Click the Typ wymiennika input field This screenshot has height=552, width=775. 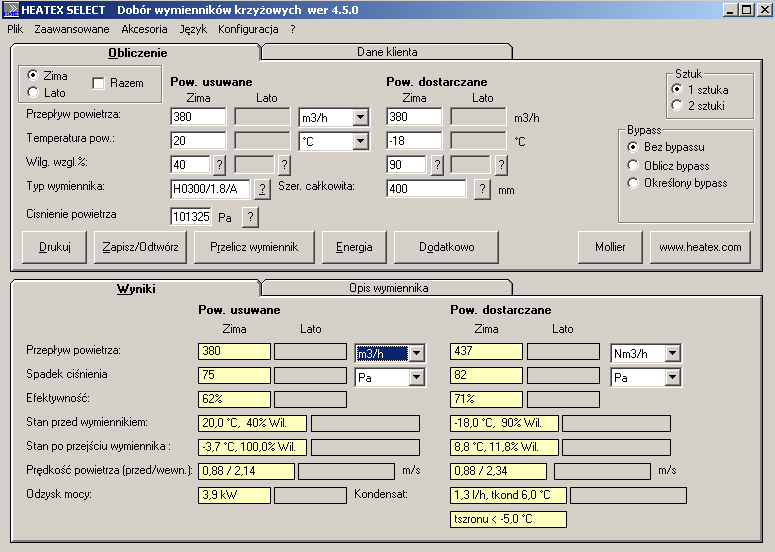point(210,189)
